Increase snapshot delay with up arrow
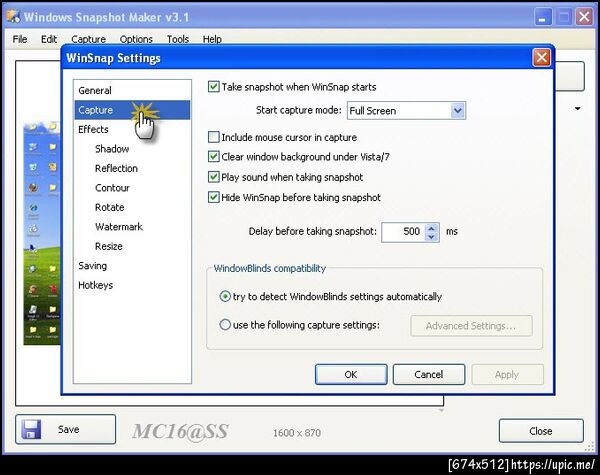The width and height of the screenshot is (600, 475). pyautogui.click(x=432, y=228)
